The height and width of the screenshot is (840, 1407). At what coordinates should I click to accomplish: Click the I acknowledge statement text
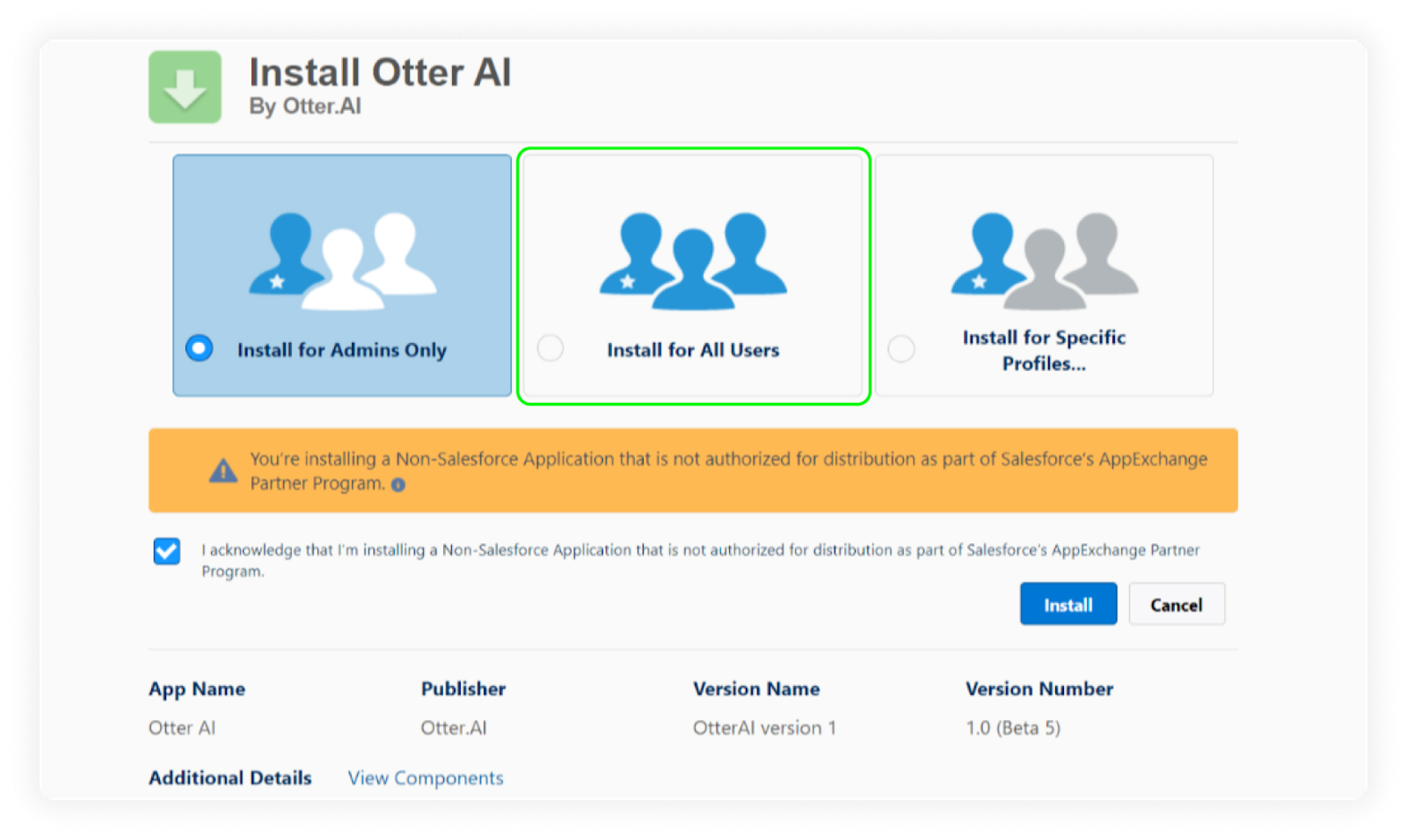701,560
